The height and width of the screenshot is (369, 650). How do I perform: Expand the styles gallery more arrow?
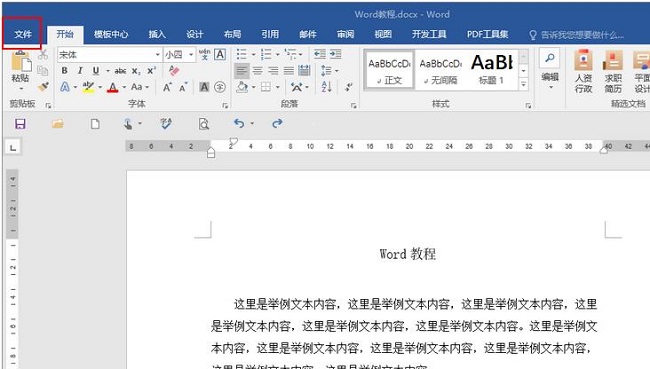pos(524,85)
